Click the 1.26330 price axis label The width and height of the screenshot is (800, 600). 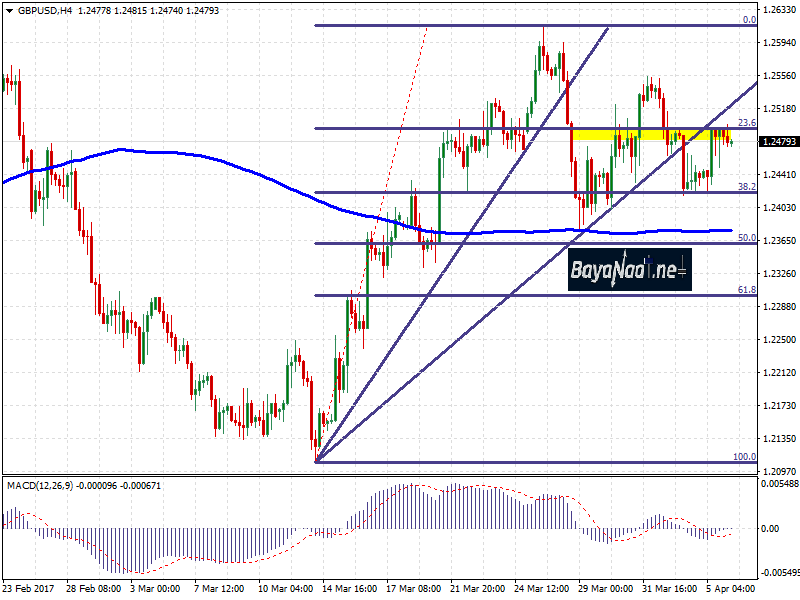point(779,10)
